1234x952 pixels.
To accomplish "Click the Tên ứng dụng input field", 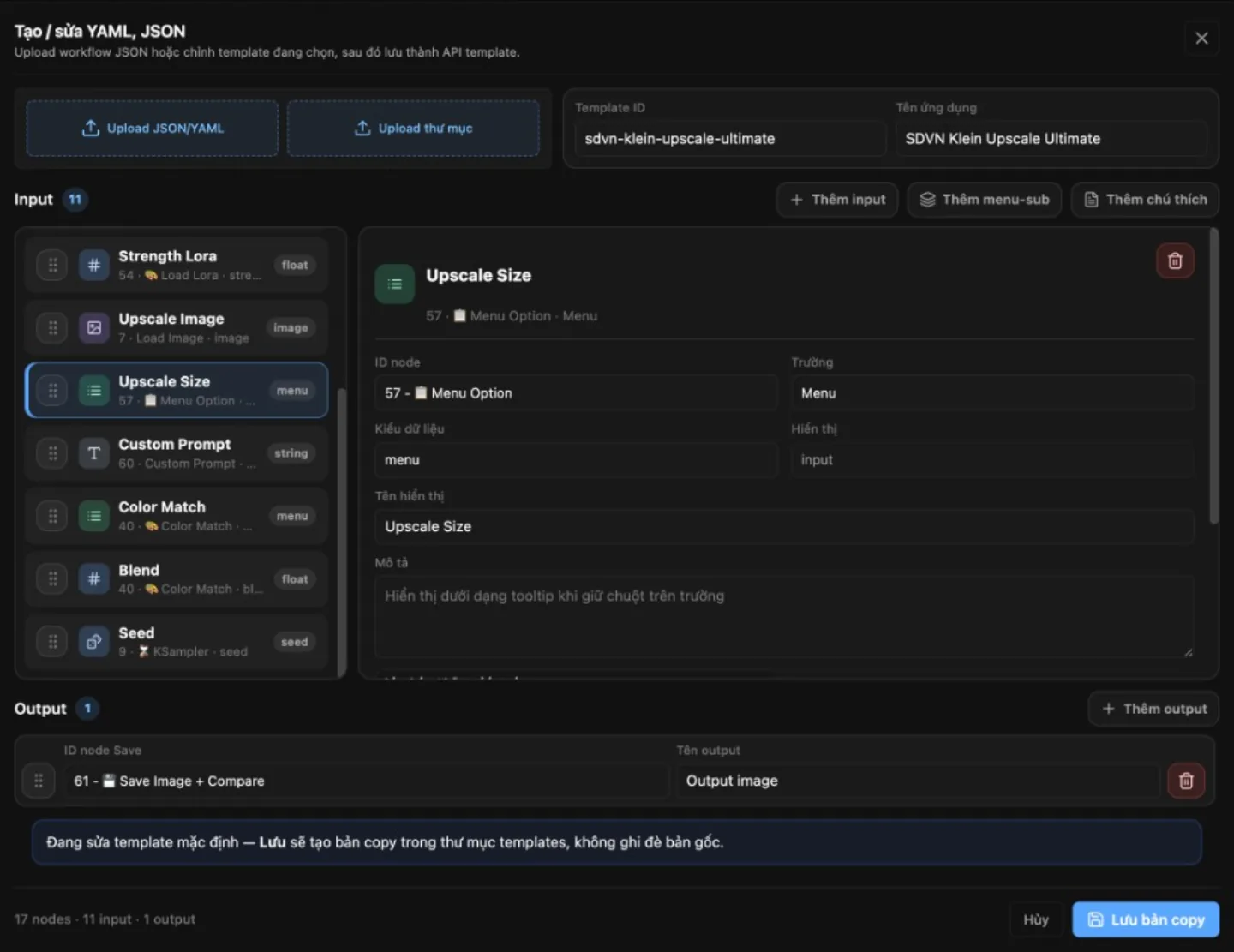I will pos(1051,139).
